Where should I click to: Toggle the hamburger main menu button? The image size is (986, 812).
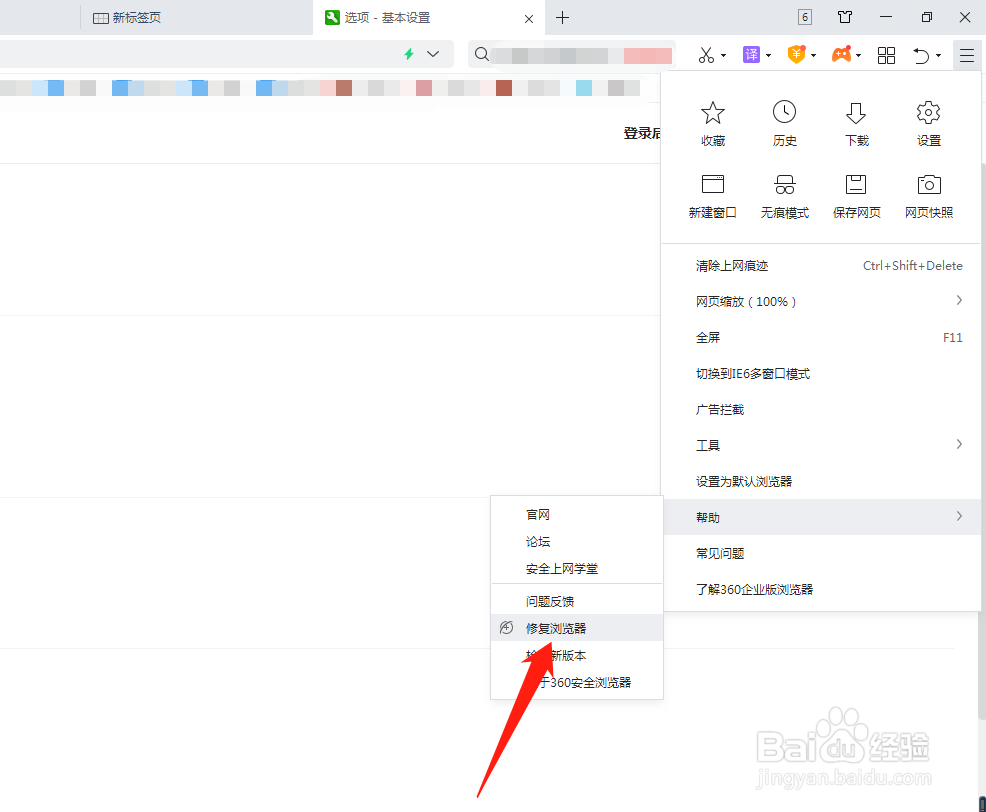[x=967, y=55]
